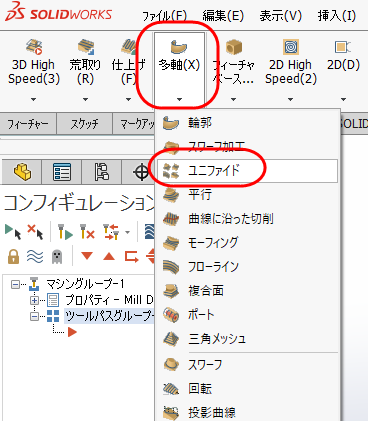Click the blue wavy lines icon

(x=35, y=257)
